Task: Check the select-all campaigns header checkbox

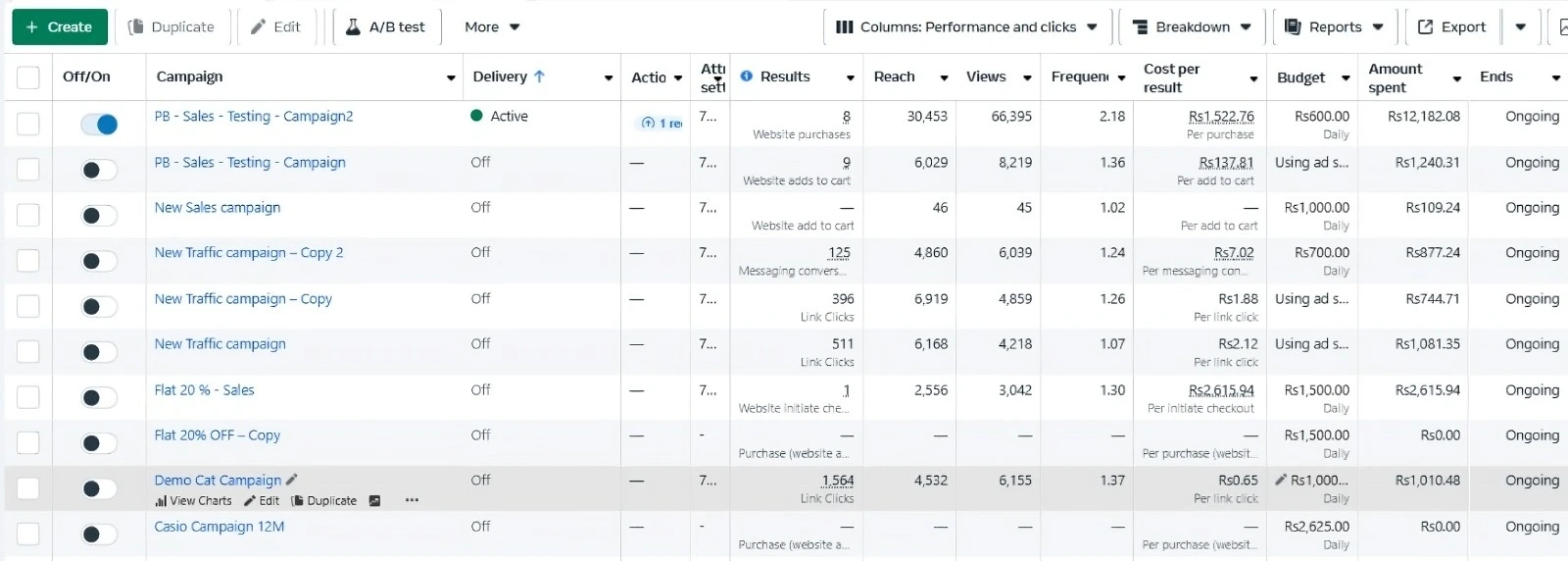Action: 28,77
